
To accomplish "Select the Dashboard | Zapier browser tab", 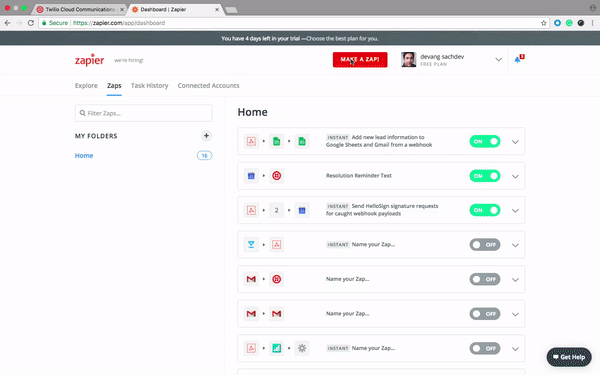I will coord(175,9).
